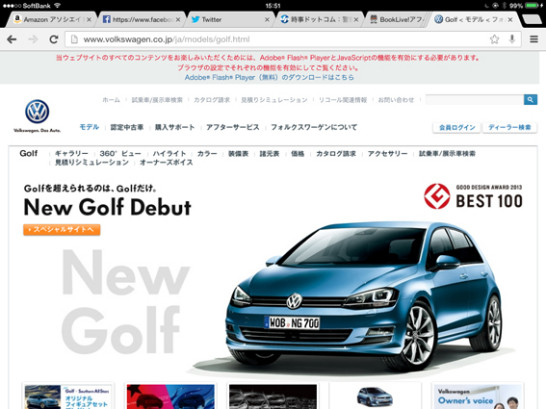Viewport: 546px width, 409px height.
Task: Open the Owner's voice thumbnail
Action: pyautogui.click(x=477, y=396)
